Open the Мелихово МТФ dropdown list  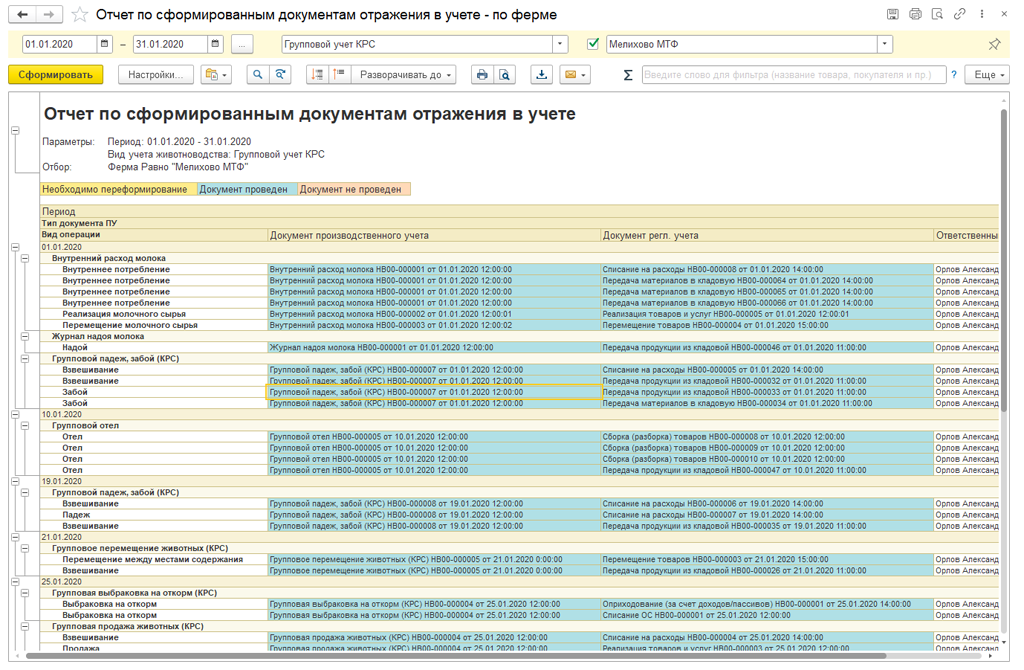click(884, 45)
